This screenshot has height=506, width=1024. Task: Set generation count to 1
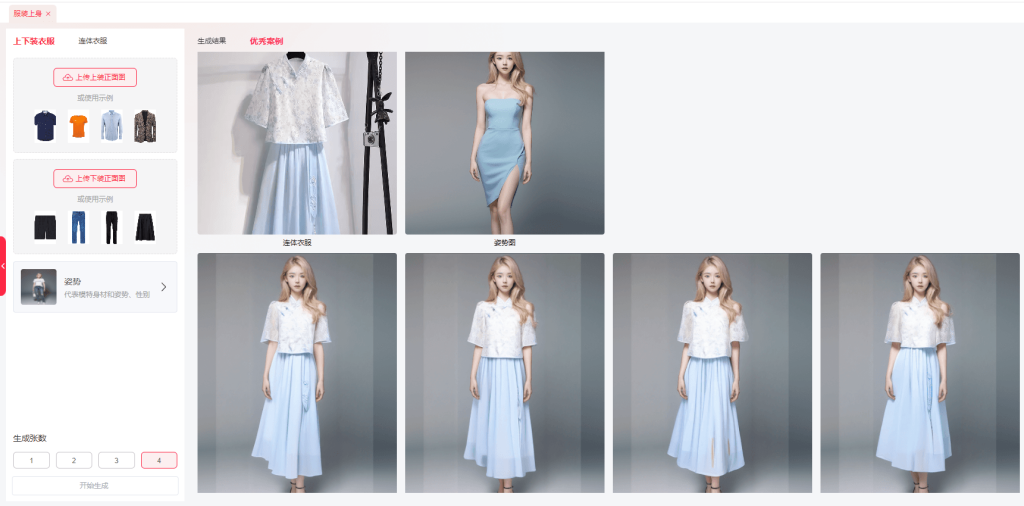point(32,460)
